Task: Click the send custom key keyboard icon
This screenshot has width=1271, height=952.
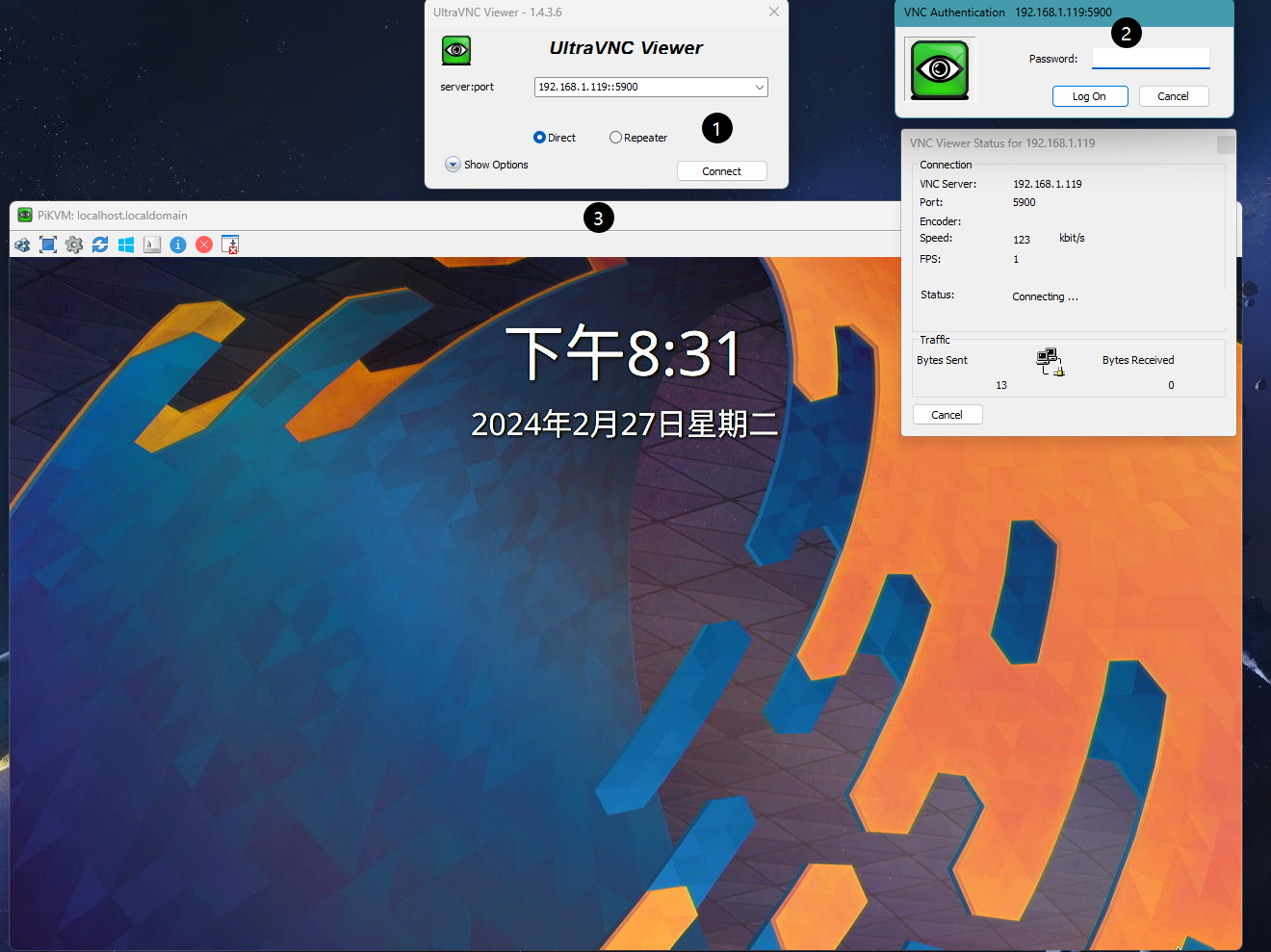Action: point(152,244)
